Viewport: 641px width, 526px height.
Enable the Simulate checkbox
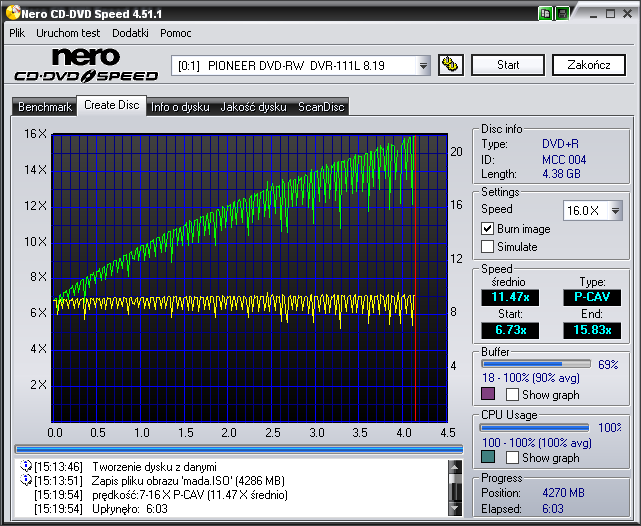click(487, 246)
